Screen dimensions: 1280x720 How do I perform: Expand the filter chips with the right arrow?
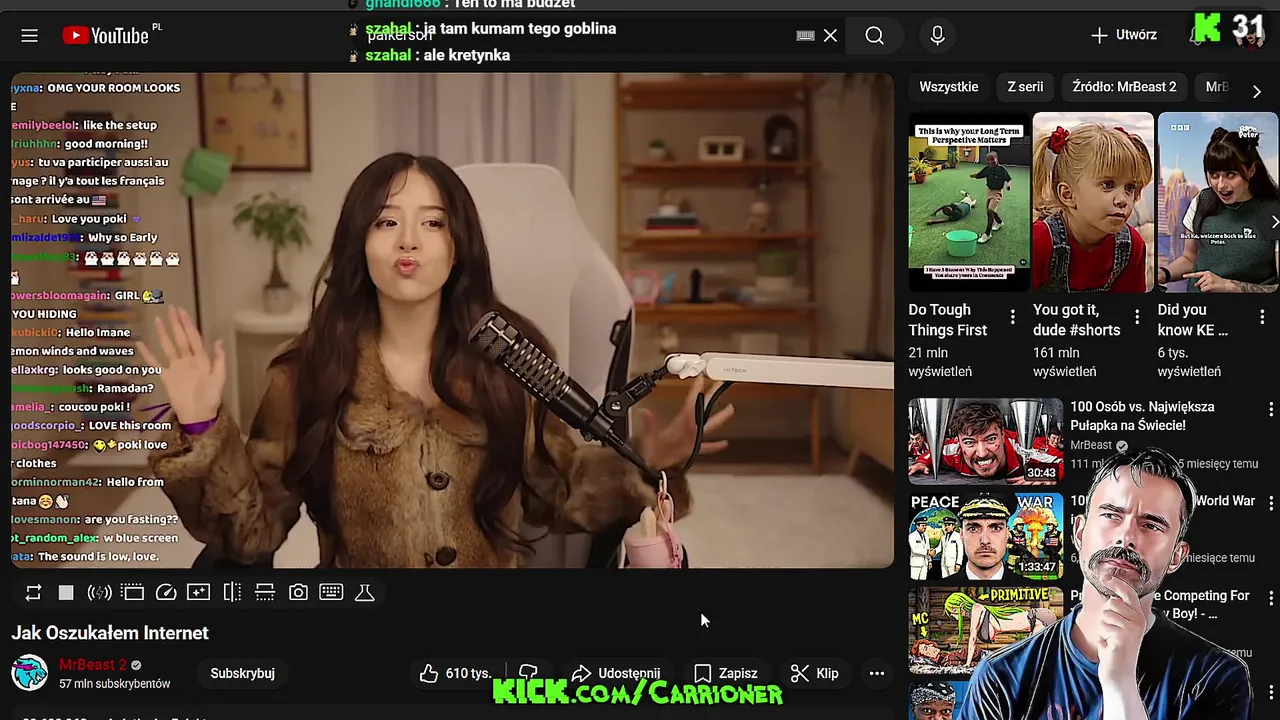pos(1257,91)
